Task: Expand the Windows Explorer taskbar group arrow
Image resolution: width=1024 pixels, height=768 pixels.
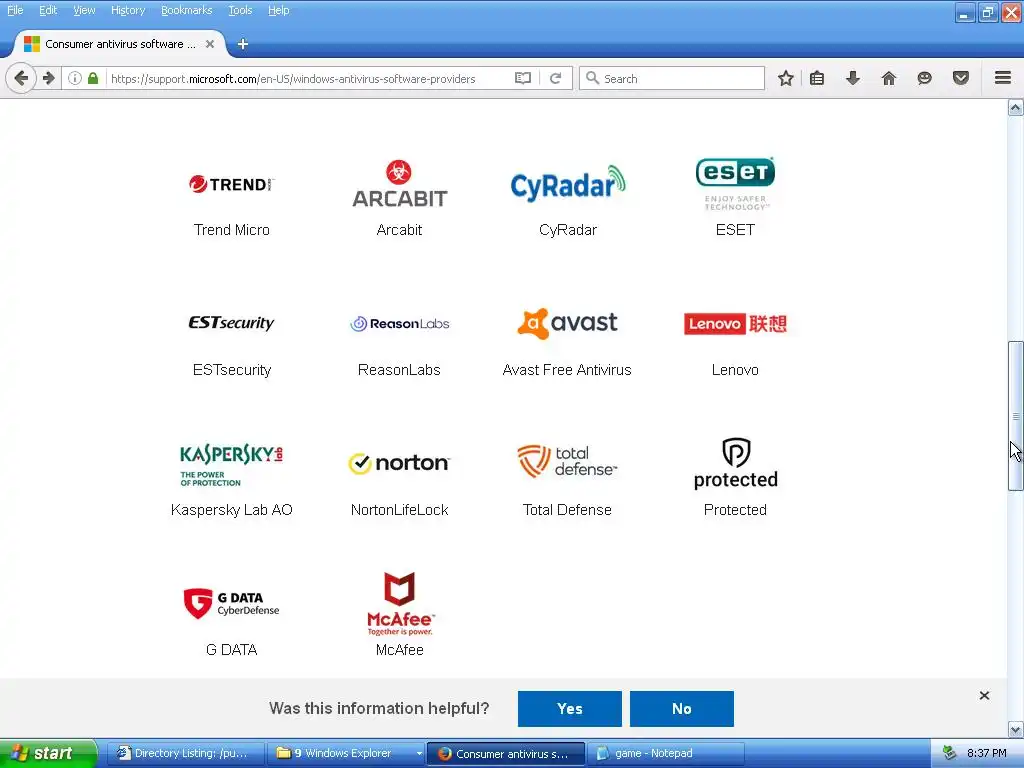Action: (419, 754)
